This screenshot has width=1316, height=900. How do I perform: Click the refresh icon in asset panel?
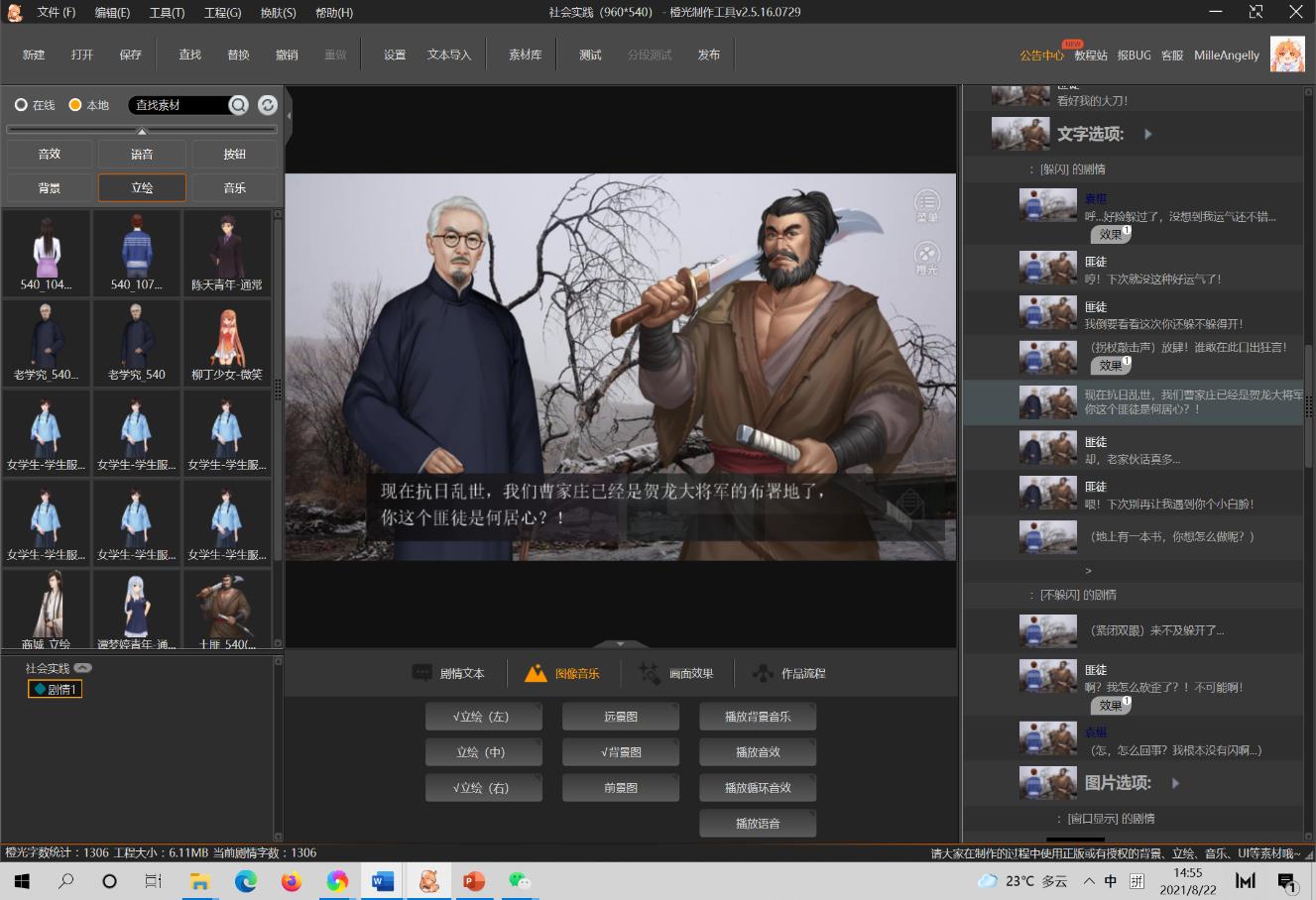[x=267, y=105]
